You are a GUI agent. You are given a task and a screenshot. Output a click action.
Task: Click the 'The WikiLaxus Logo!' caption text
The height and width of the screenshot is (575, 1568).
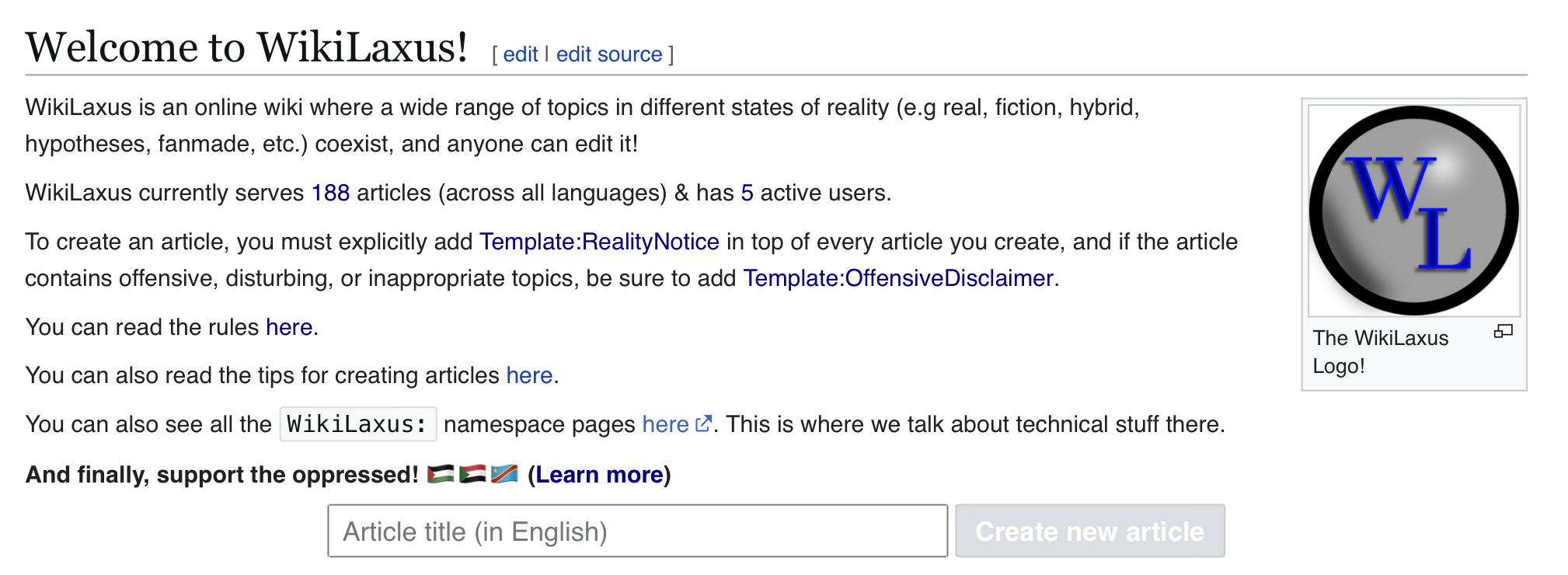tap(1381, 352)
